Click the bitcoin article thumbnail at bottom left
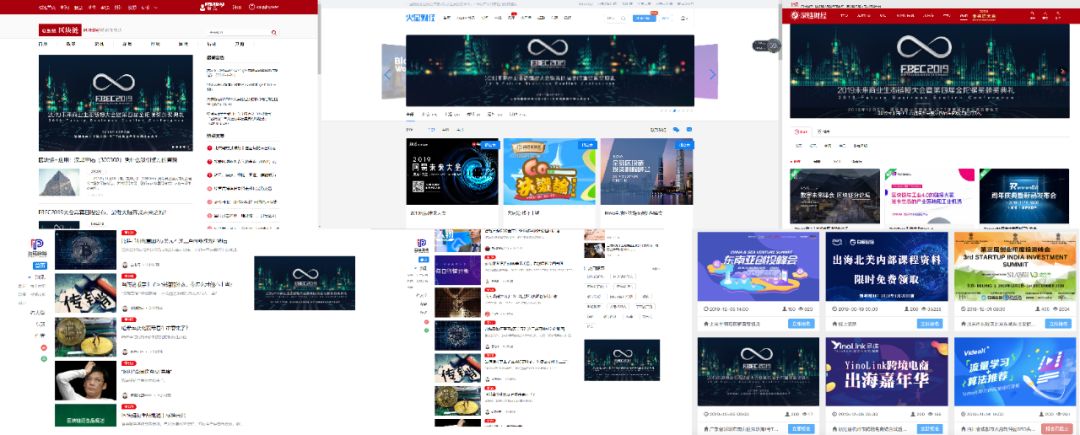The width and height of the screenshot is (1080, 435). tap(85, 252)
